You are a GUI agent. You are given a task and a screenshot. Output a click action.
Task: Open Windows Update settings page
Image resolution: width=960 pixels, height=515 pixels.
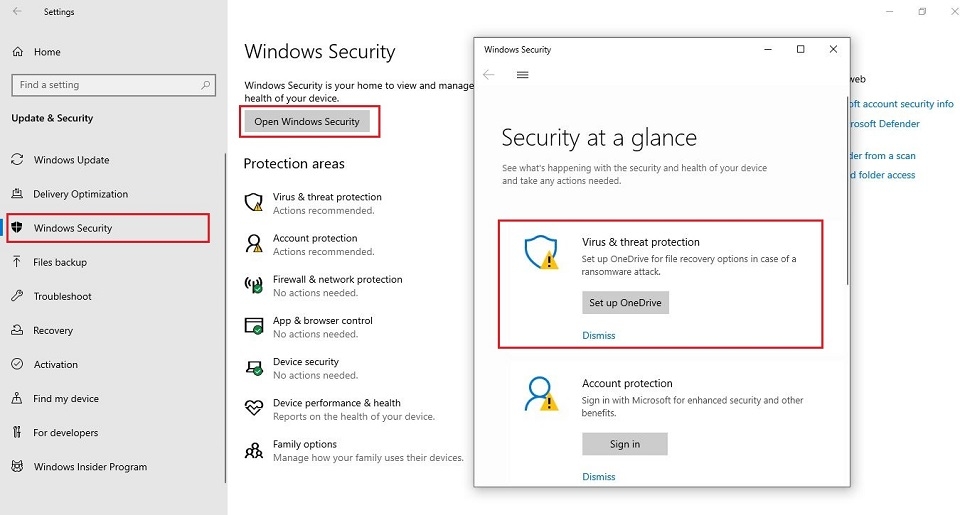coord(71,160)
